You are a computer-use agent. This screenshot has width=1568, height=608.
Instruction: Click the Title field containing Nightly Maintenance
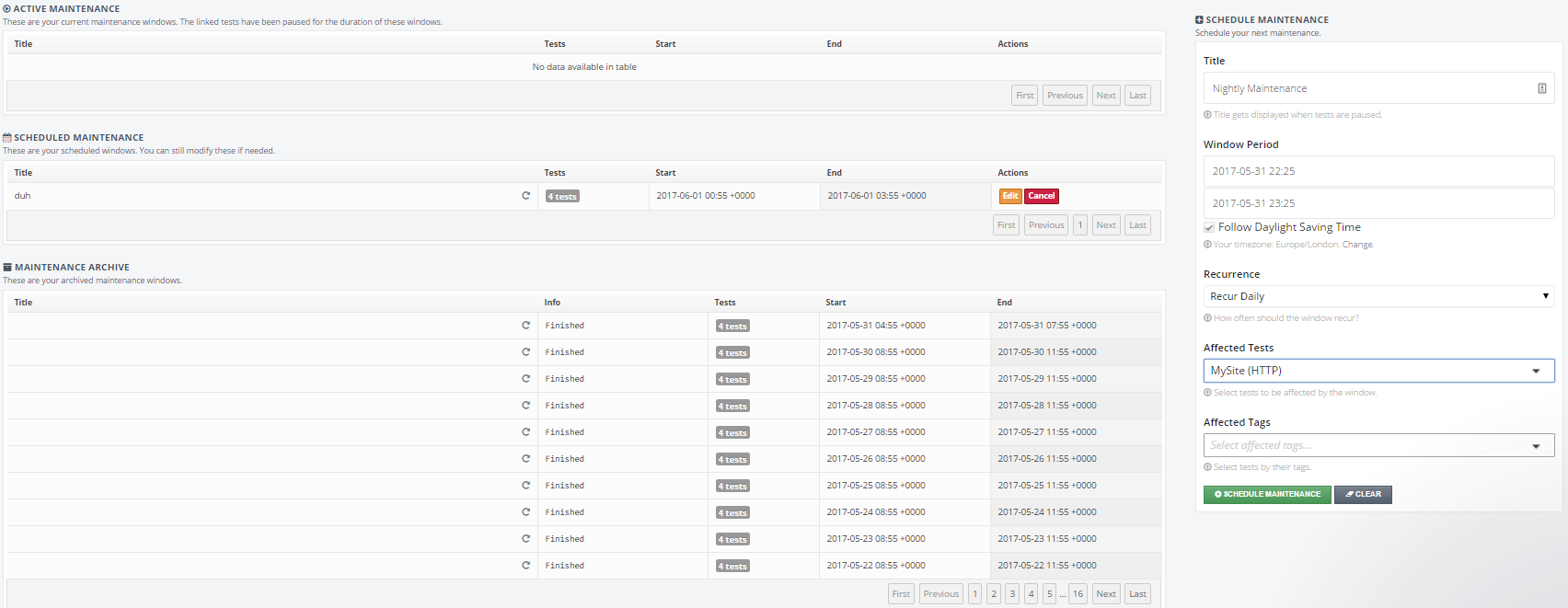pyautogui.click(x=1378, y=88)
